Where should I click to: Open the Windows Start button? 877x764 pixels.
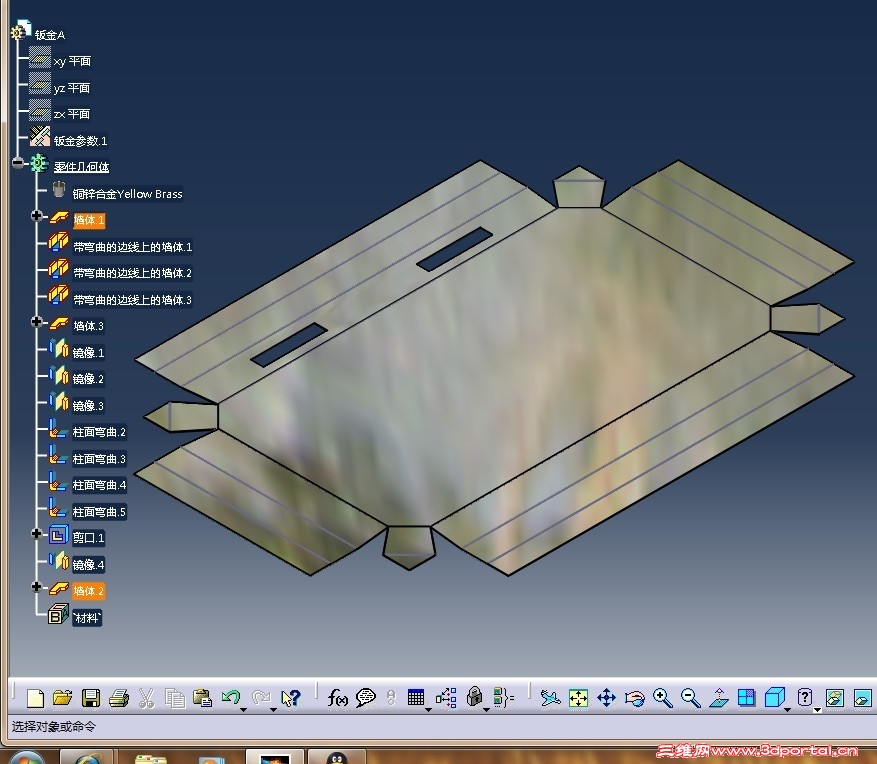point(26,758)
